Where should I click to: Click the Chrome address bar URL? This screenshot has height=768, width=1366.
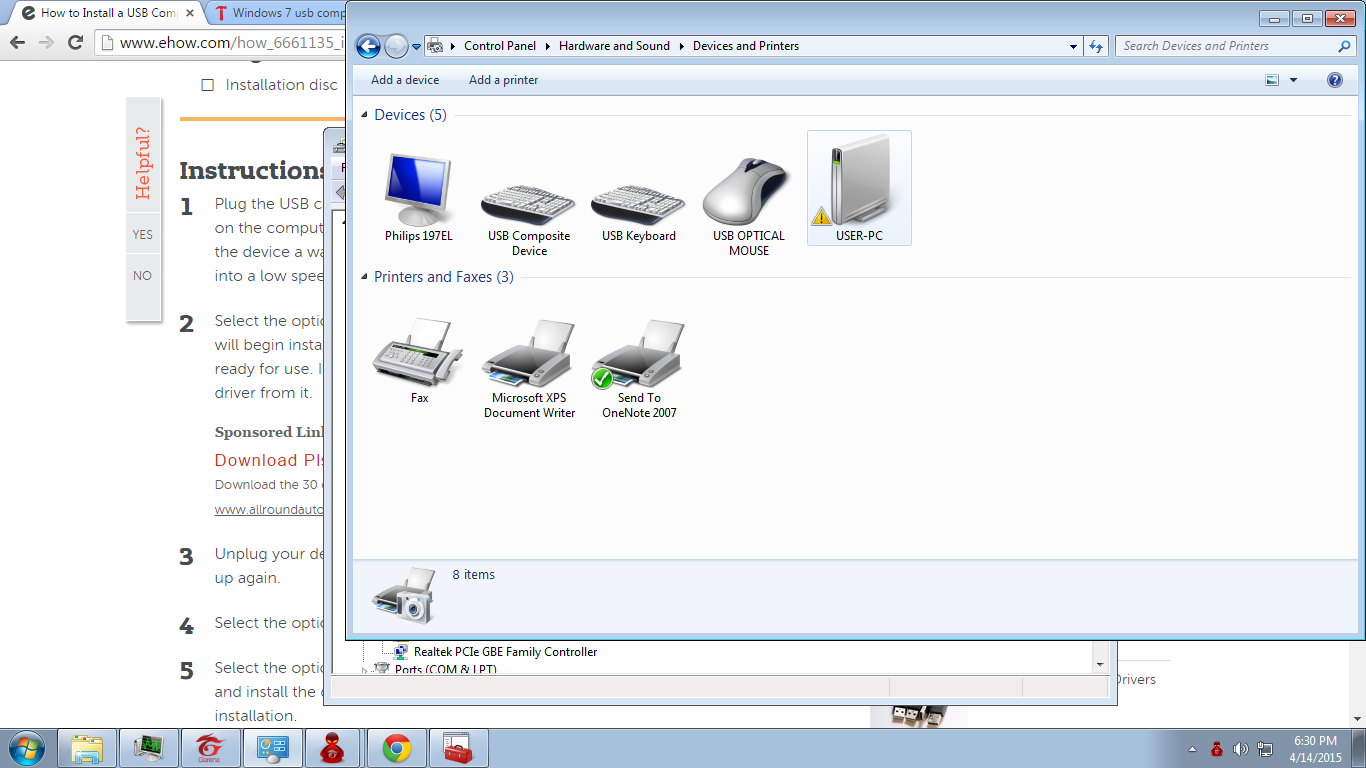[x=232, y=43]
